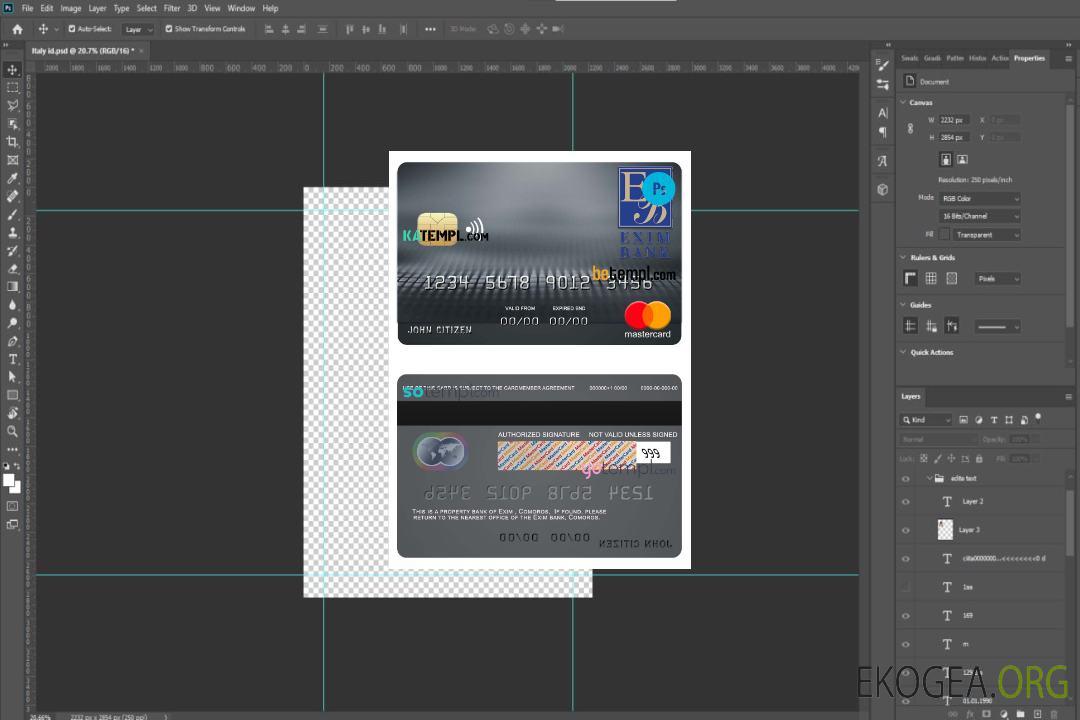
Task: Lock all layer attributes padlock icon
Action: (x=979, y=459)
